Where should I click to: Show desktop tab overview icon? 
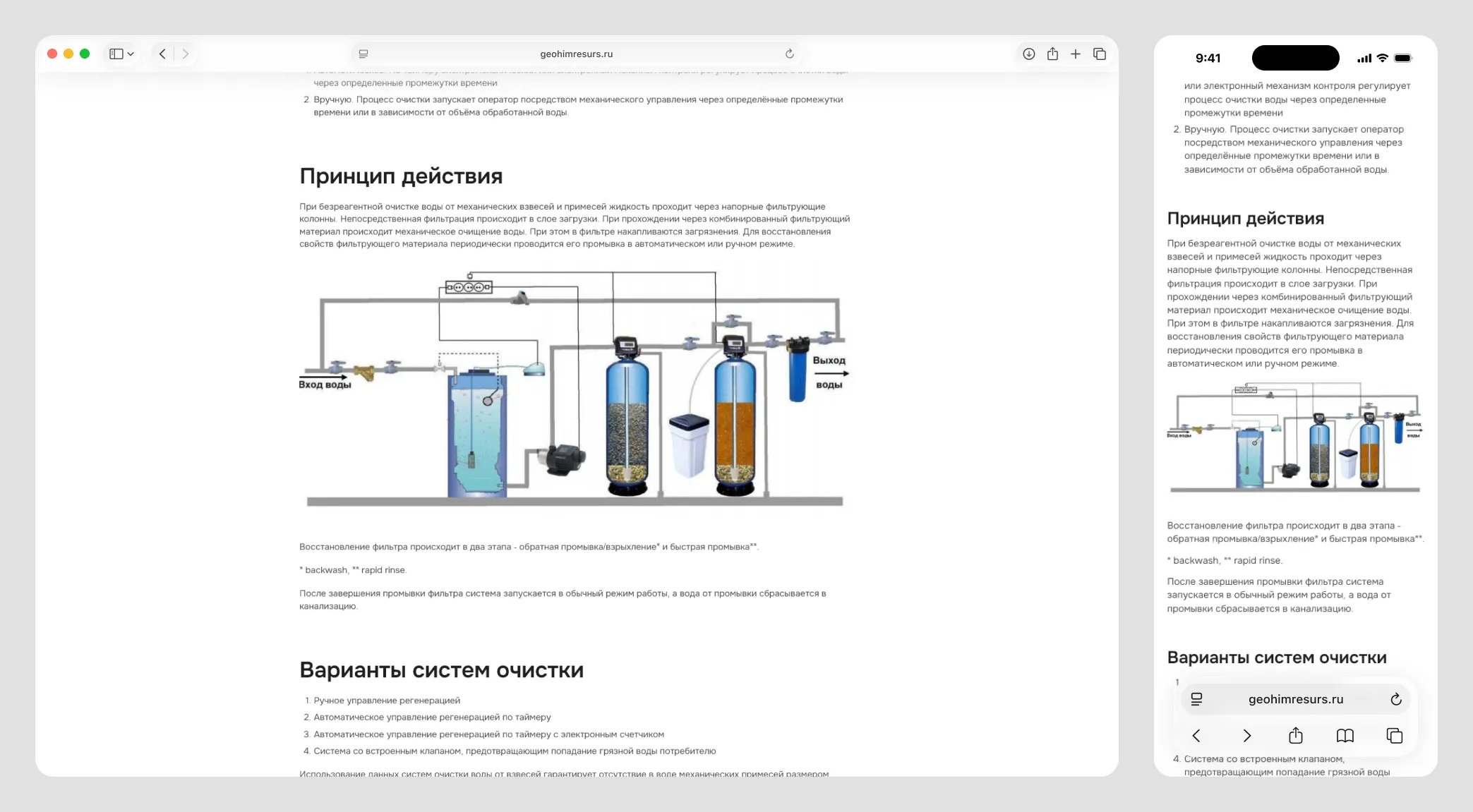(x=1100, y=54)
